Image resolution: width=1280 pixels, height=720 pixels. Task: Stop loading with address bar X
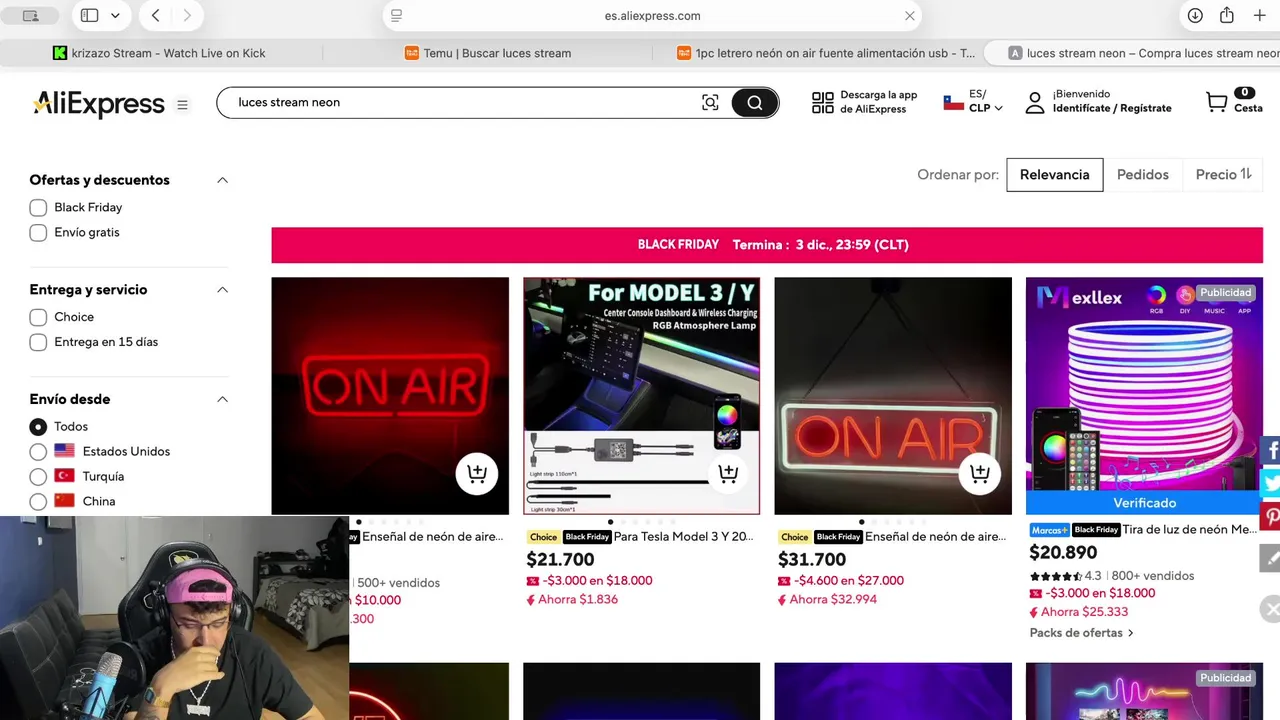coord(909,16)
